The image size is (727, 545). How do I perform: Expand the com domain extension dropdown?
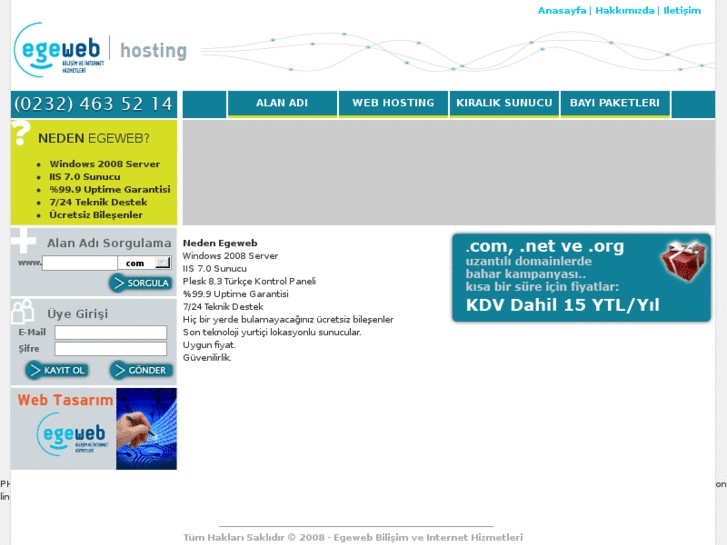coord(144,263)
